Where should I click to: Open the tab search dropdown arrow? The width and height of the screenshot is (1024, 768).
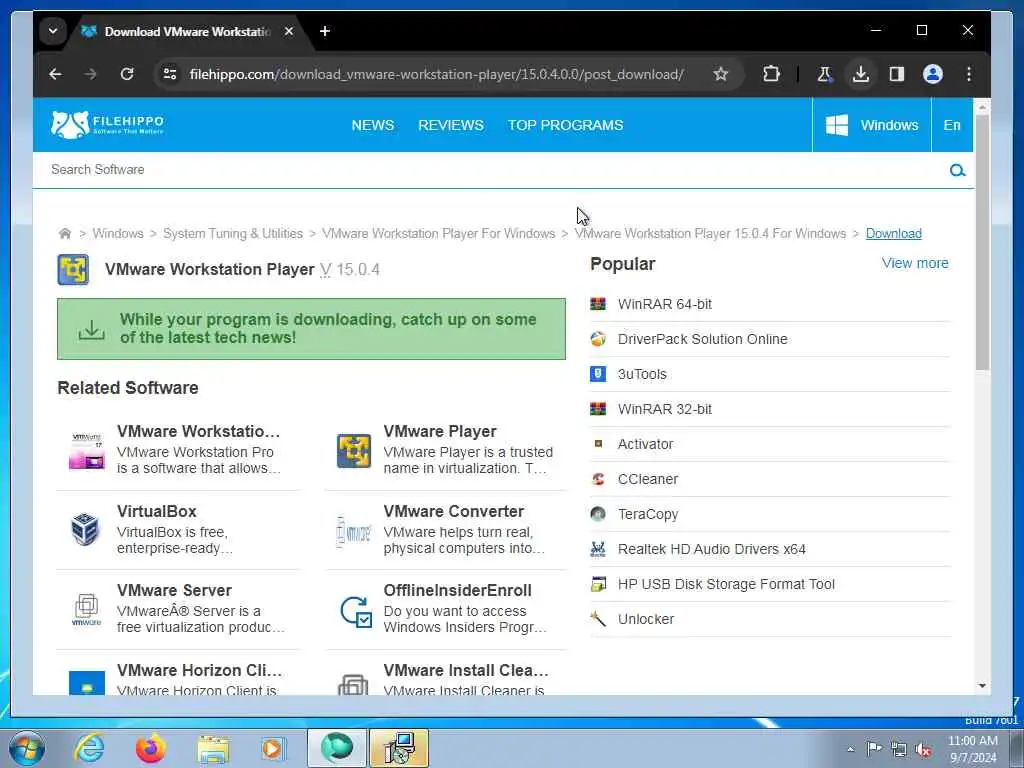coord(53,31)
